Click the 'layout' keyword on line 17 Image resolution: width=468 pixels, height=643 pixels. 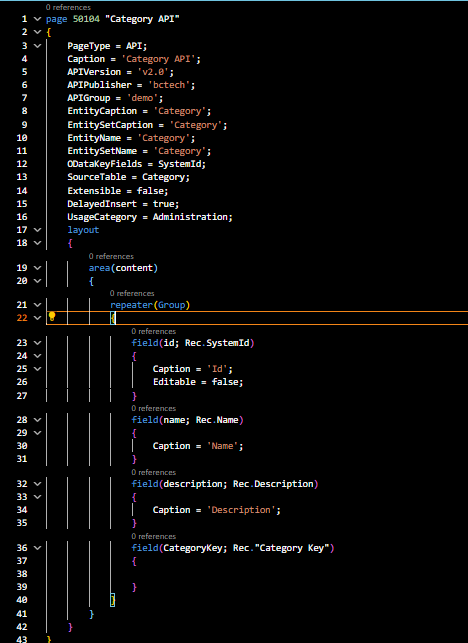83,230
